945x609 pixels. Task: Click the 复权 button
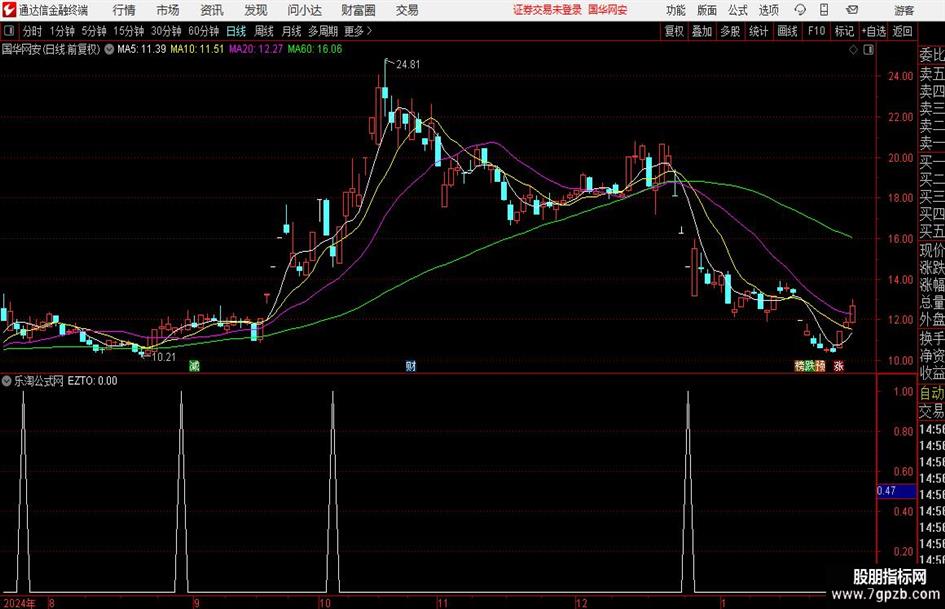(674, 31)
